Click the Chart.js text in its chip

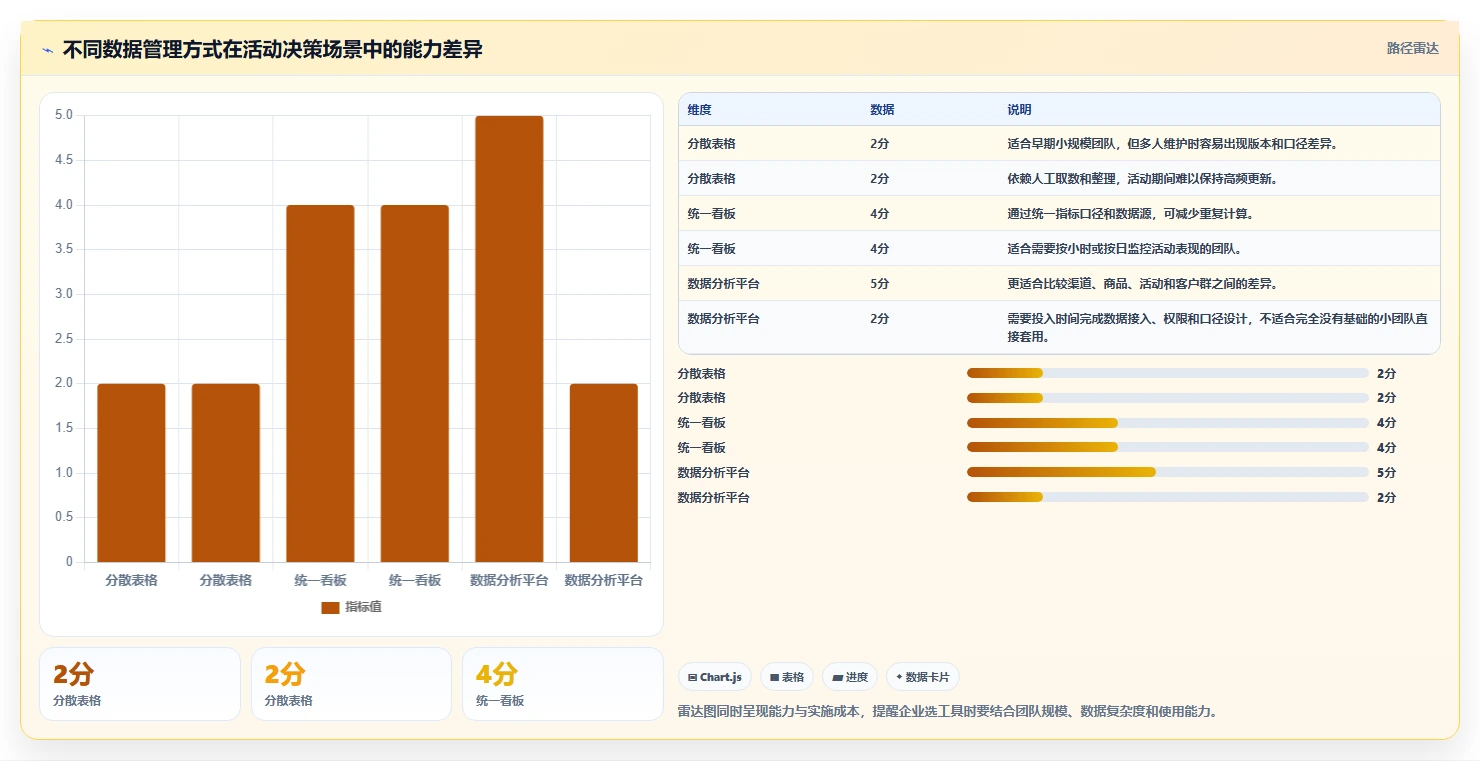pos(720,677)
